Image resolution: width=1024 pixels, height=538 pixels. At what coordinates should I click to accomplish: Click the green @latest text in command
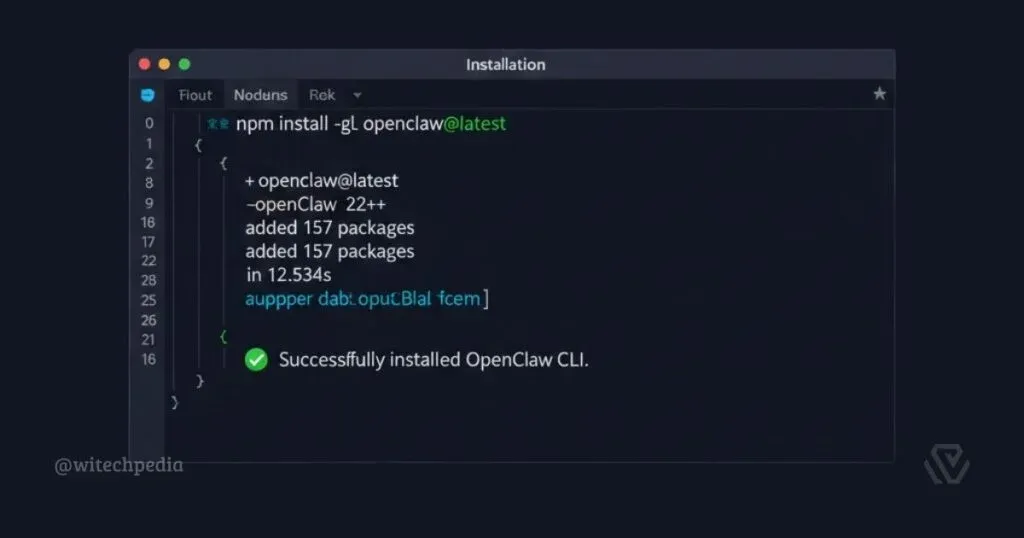(474, 125)
